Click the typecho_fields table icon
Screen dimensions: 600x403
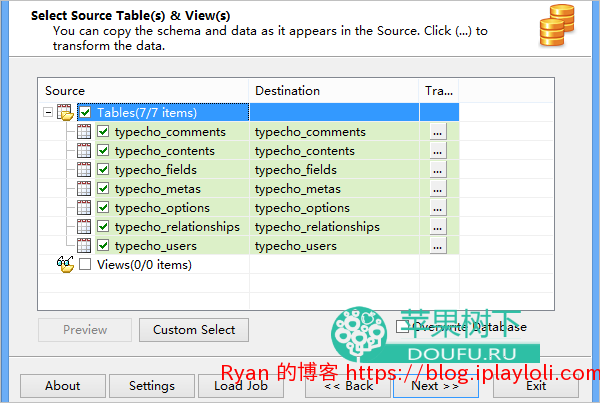(84, 170)
